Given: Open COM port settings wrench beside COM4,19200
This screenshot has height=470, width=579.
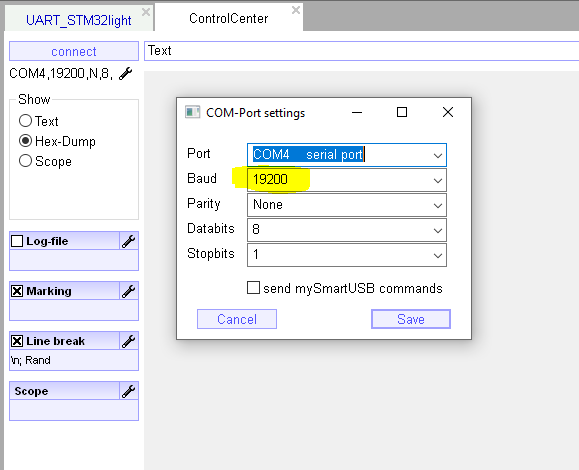Looking at the screenshot, I should click(x=126, y=73).
